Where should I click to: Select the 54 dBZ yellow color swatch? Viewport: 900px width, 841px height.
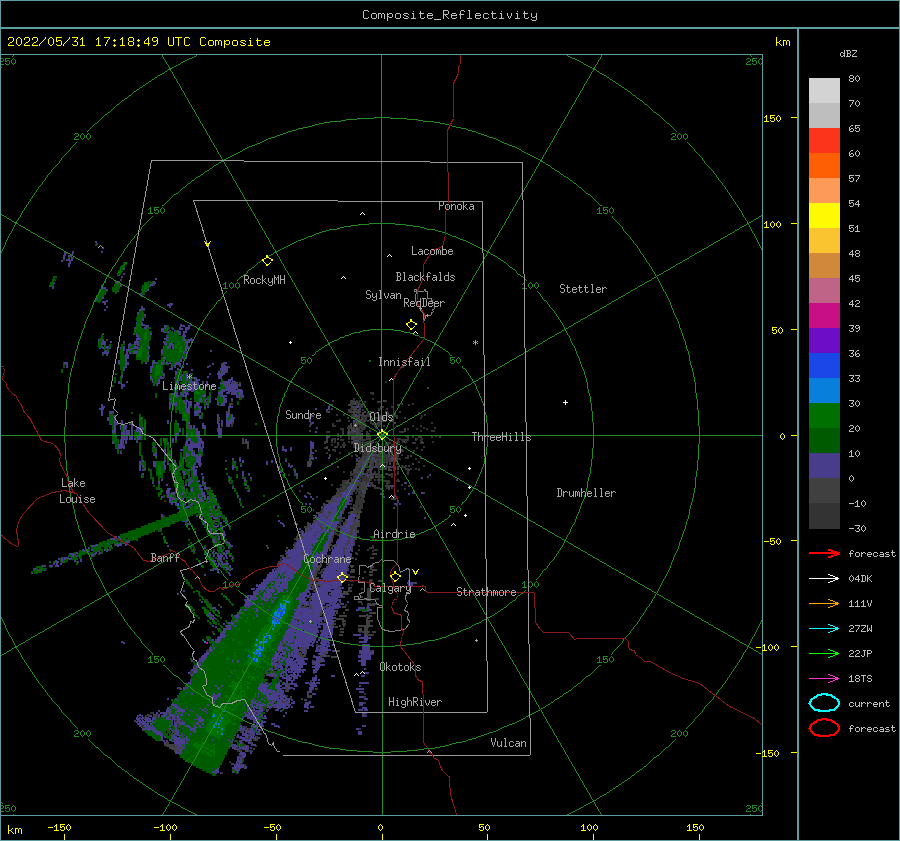[x=824, y=216]
